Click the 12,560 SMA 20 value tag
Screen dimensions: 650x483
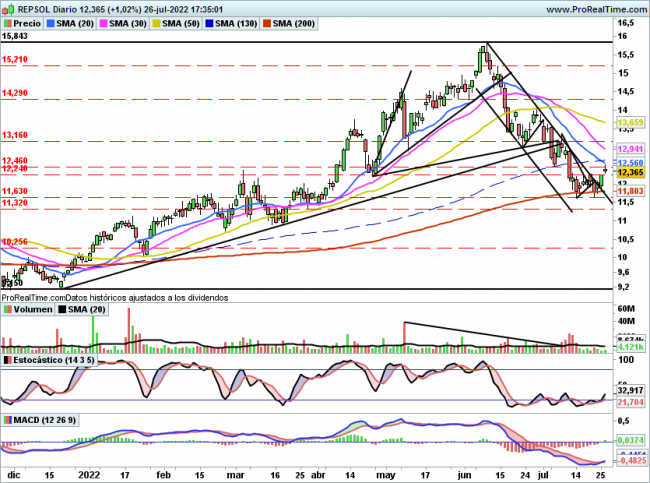(630, 163)
